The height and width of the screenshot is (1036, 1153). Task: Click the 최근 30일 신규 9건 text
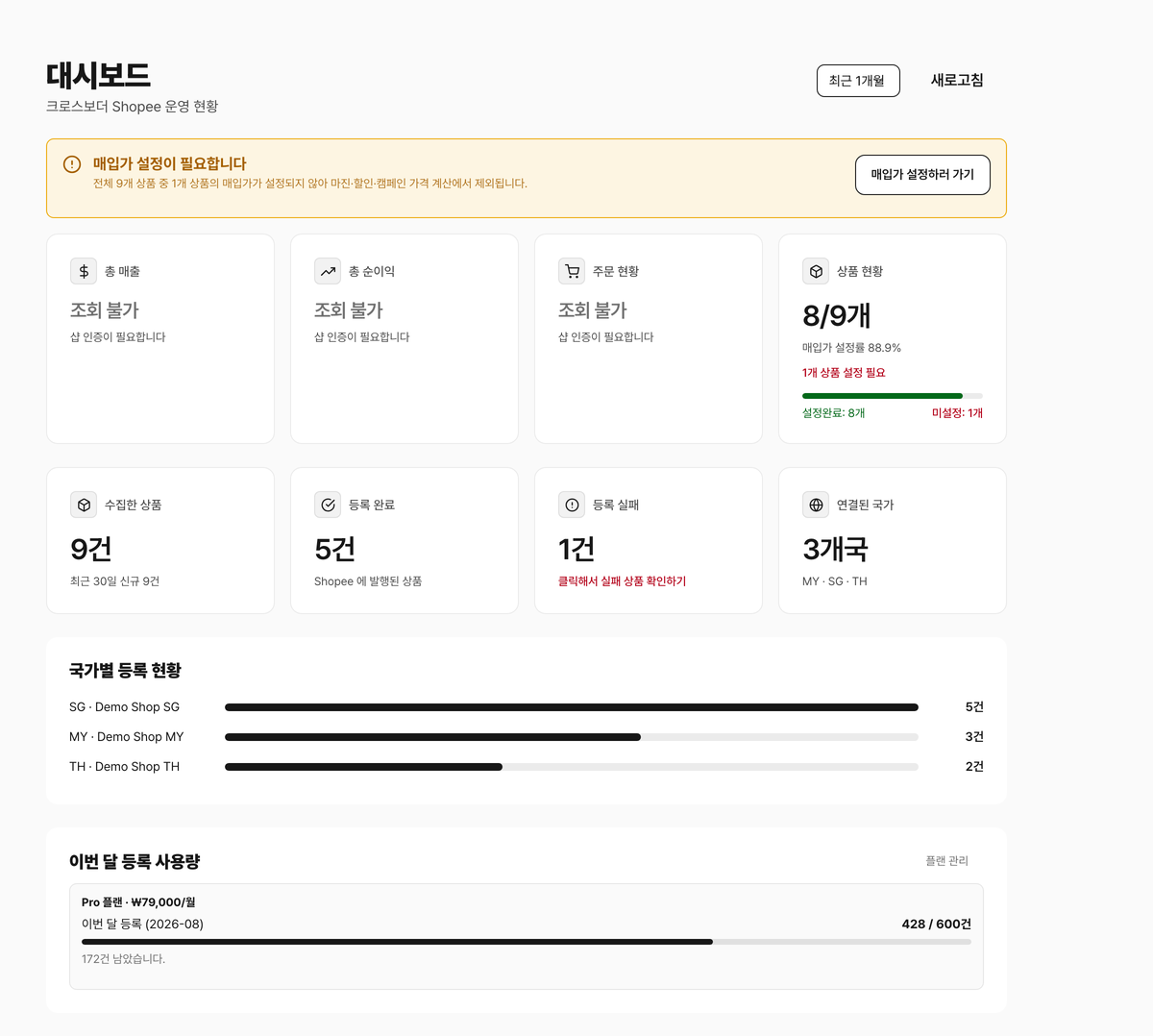(x=114, y=581)
